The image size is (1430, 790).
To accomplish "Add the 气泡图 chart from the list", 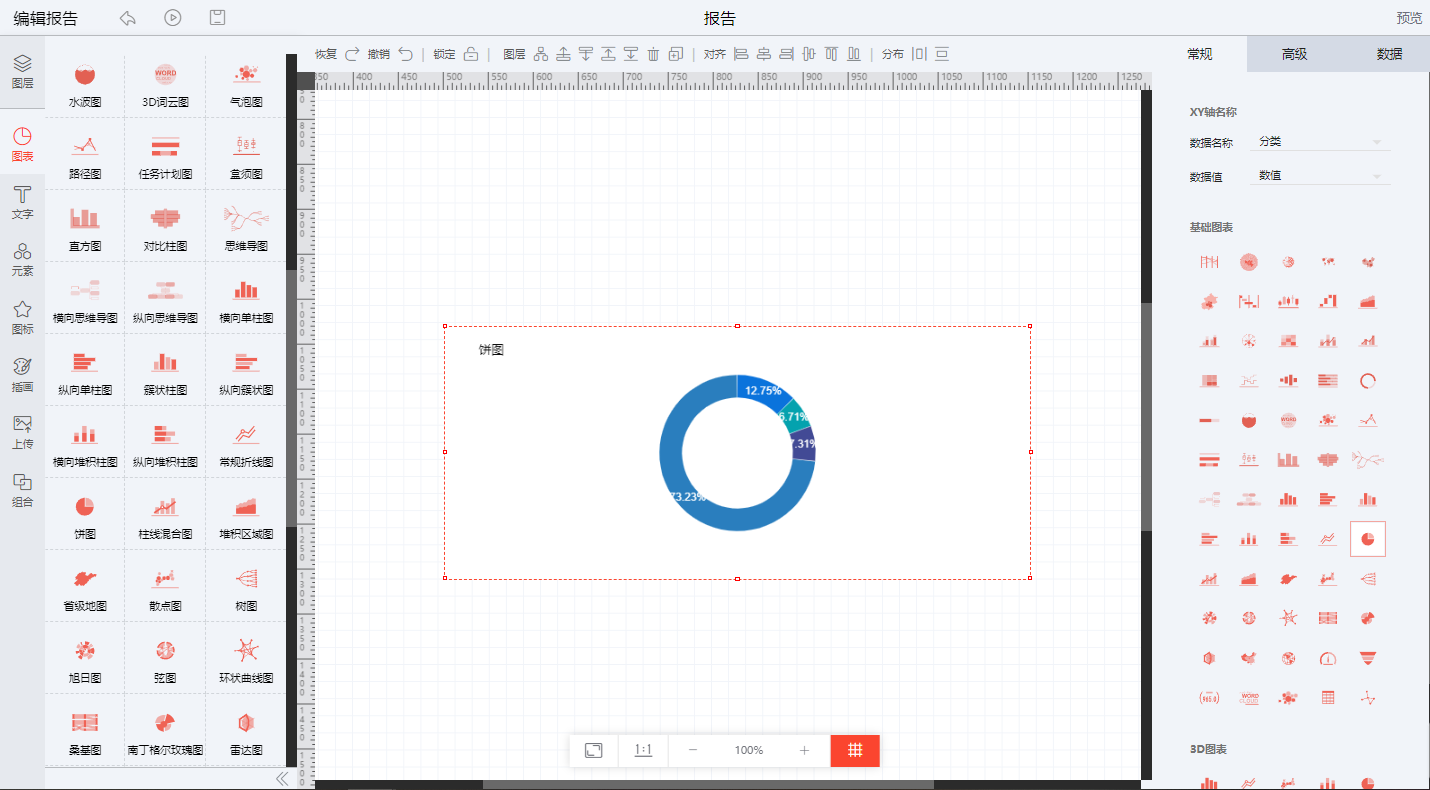I will (246, 85).
